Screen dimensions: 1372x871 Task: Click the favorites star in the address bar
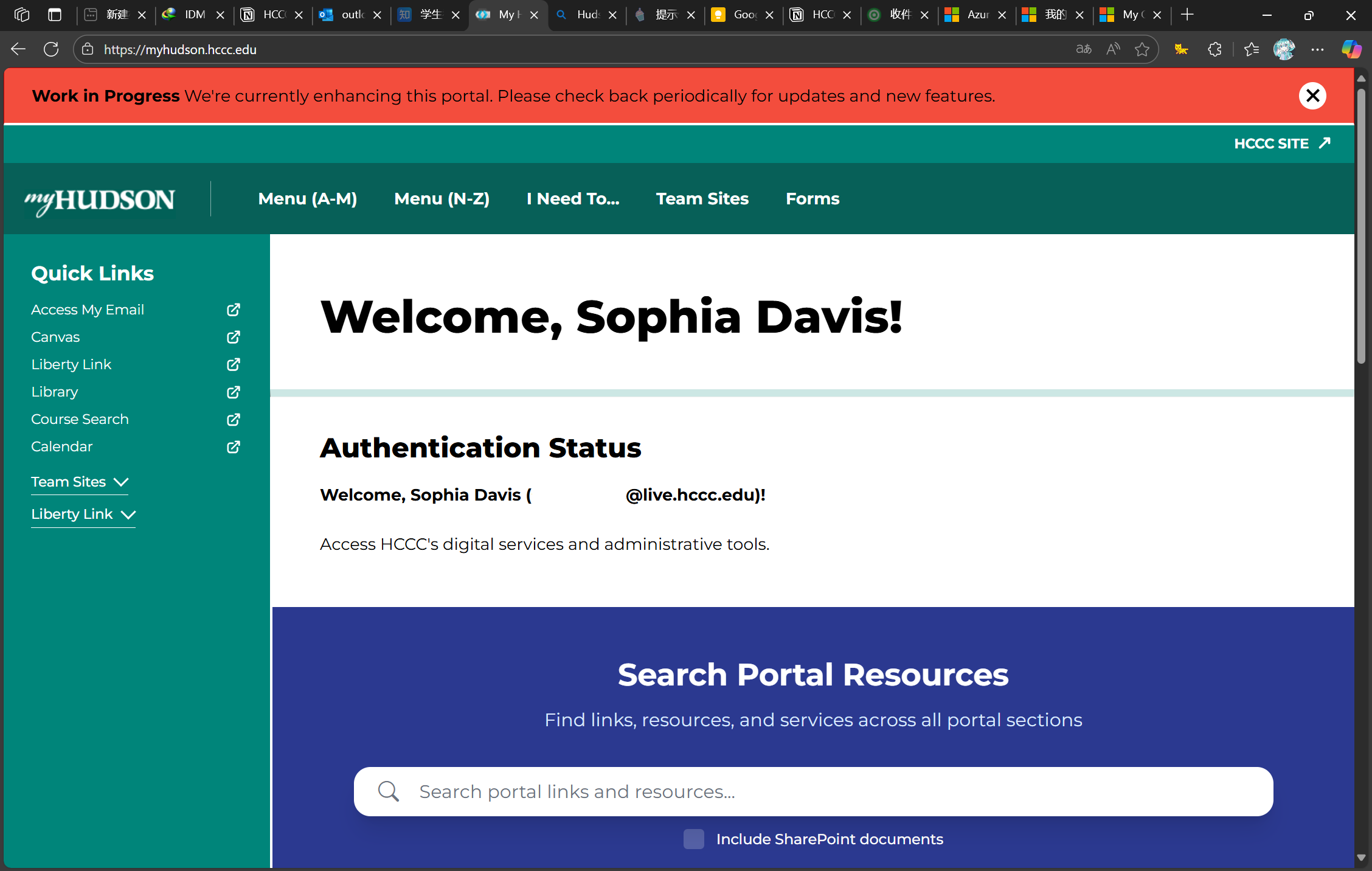[1141, 49]
